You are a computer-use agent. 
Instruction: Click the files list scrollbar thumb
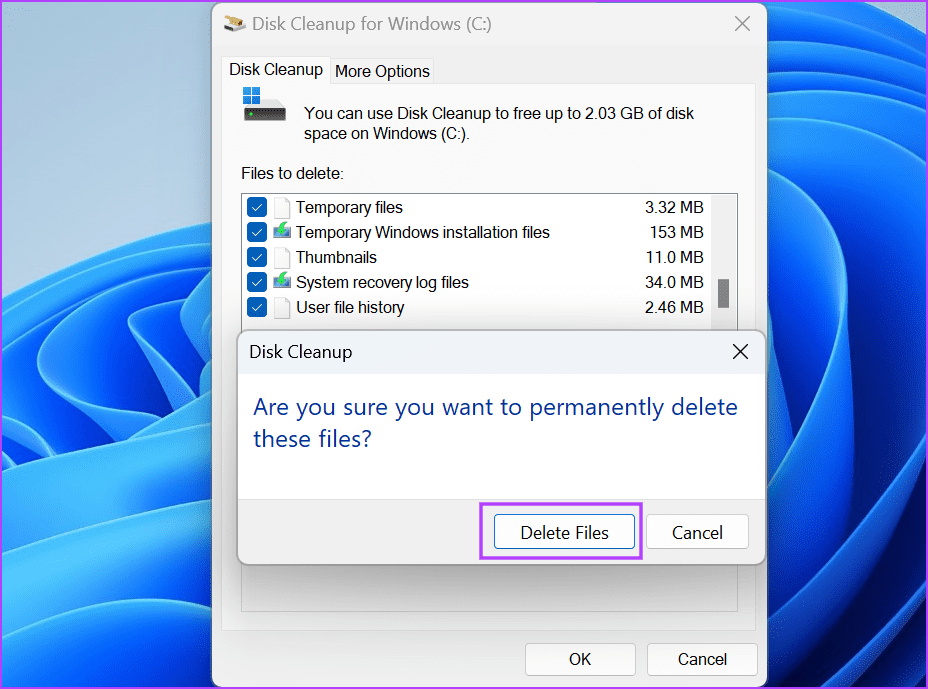pos(723,294)
